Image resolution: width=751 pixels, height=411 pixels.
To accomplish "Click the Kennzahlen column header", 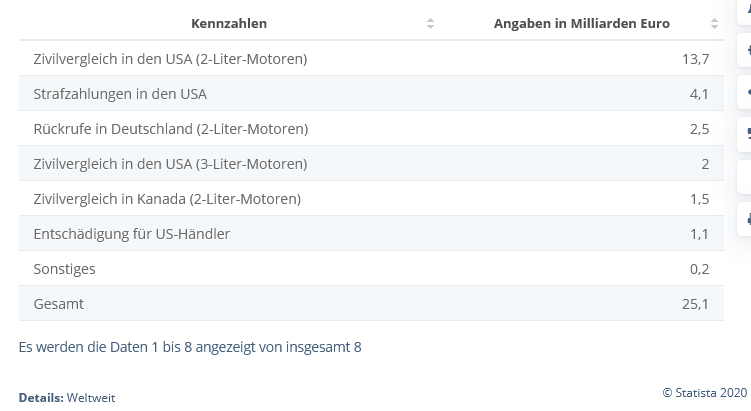I will (229, 23).
